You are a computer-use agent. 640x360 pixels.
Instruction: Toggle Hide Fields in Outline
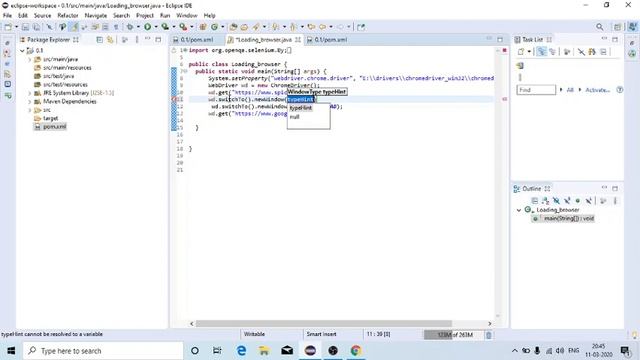(x=556, y=200)
